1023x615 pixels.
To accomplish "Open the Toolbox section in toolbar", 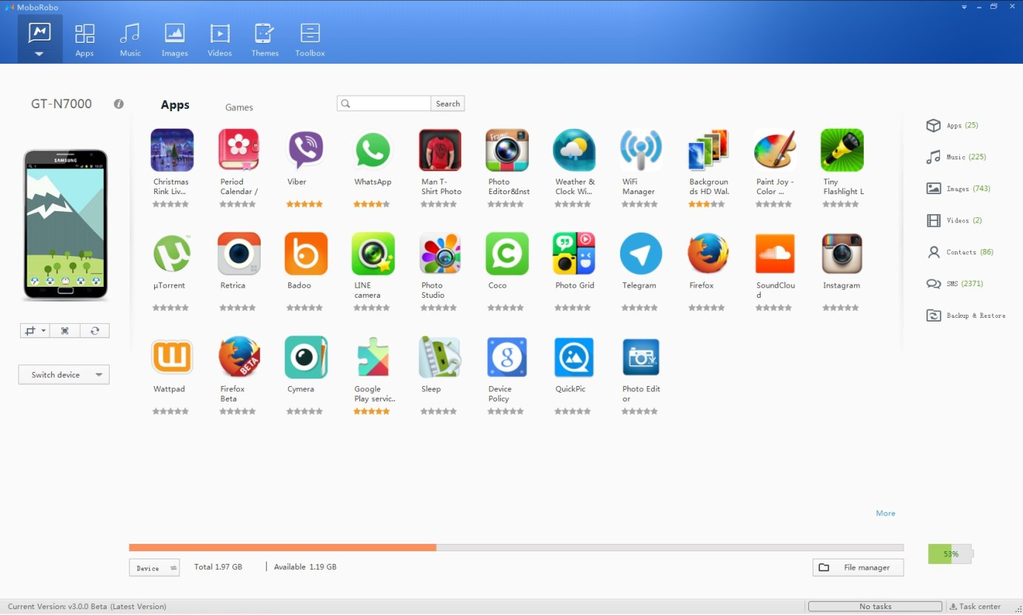I will (310, 40).
